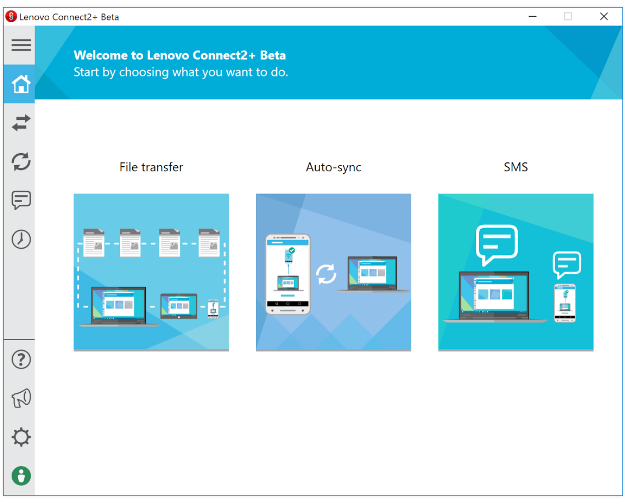Click the "SMS" heading text
The image size is (625, 504).
tap(516, 167)
